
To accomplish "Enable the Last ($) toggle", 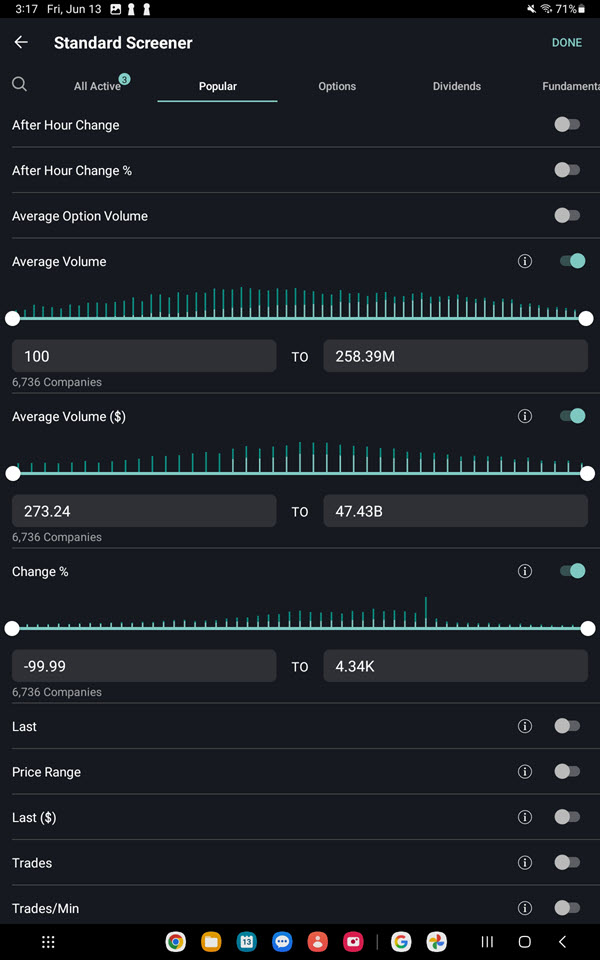I will click(568, 817).
